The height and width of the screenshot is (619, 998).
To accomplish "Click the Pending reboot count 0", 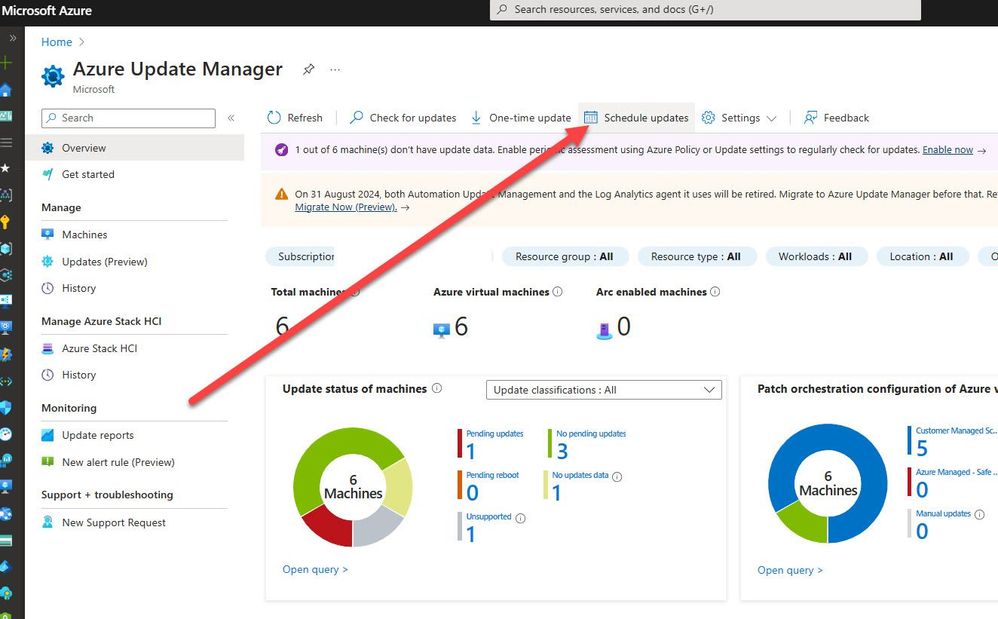I will 472,492.
